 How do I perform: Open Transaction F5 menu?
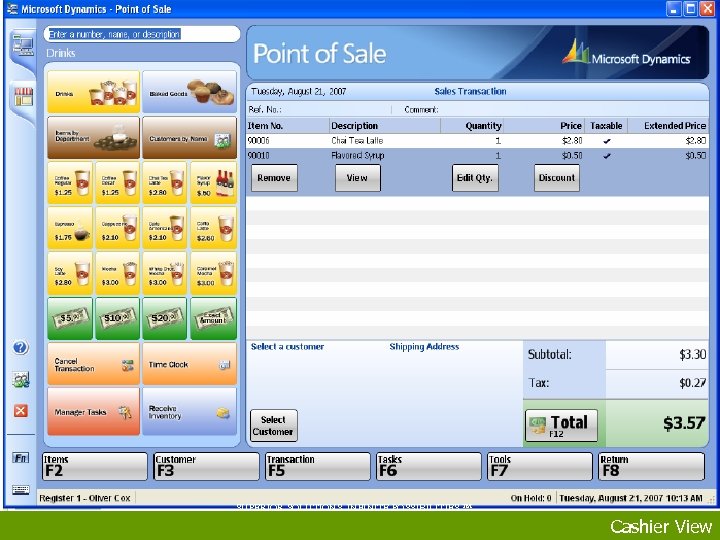pos(317,467)
